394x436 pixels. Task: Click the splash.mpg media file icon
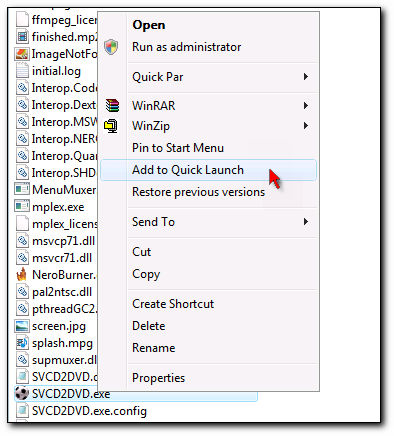(x=22, y=343)
